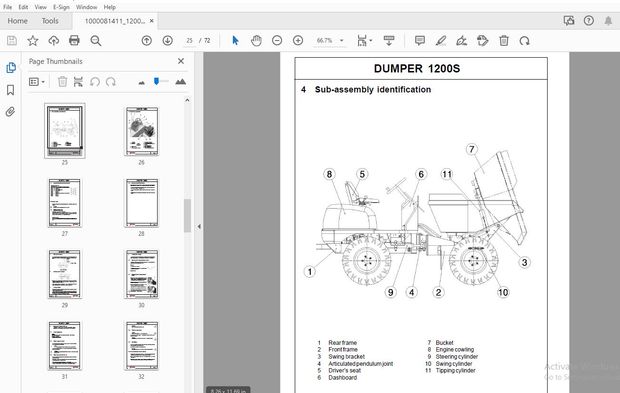Click the thumbnail size slider handle
This screenshot has height=393, width=620.
[157, 81]
